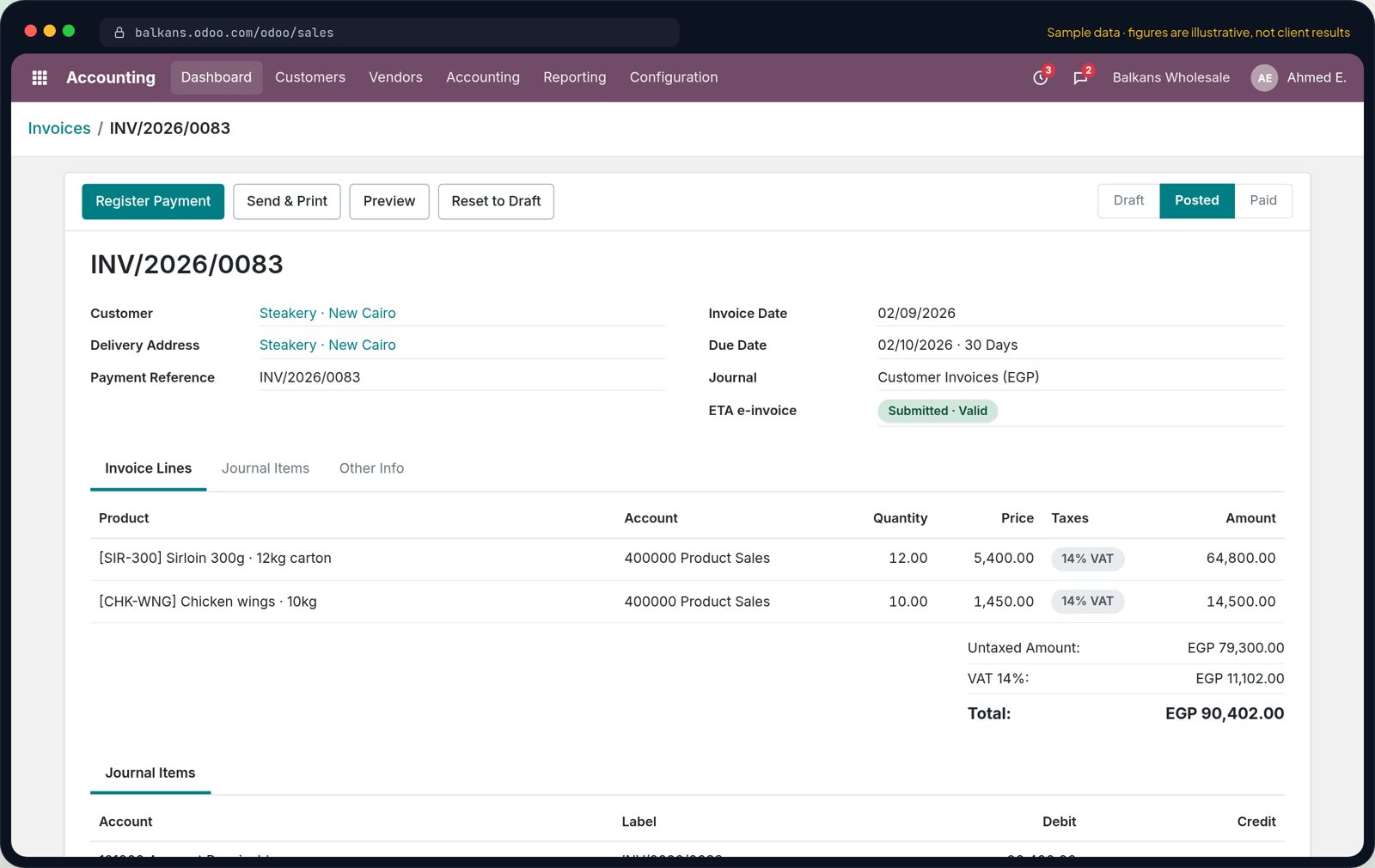Screen dimensions: 1375x868
Task: Click the Submitted · Valid ETA badge
Action: point(938,411)
